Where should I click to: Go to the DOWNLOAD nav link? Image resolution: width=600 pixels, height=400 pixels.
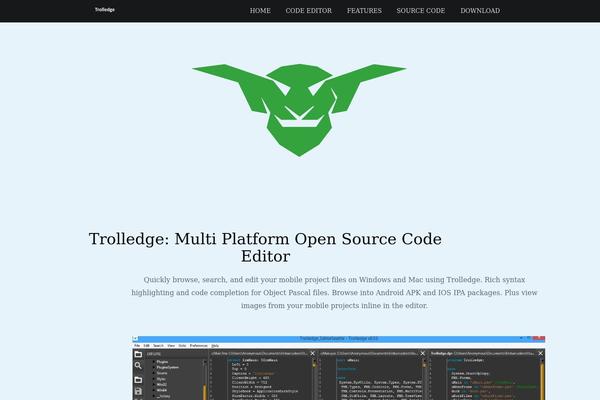click(x=480, y=11)
